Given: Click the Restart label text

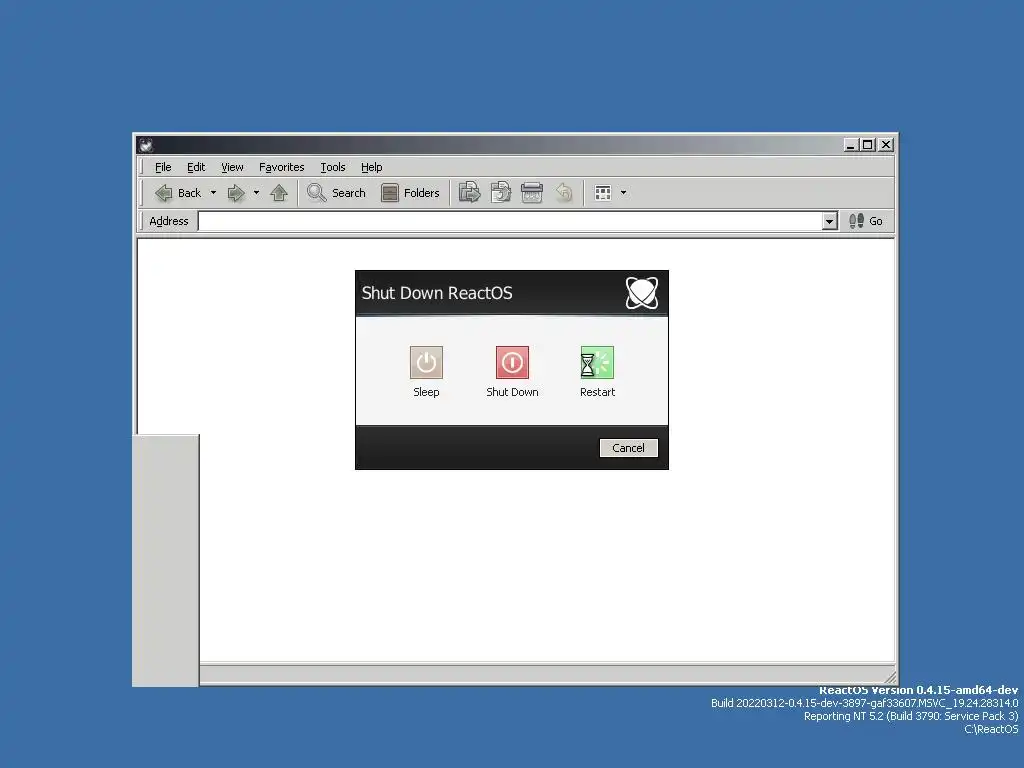Looking at the screenshot, I should (x=597, y=392).
